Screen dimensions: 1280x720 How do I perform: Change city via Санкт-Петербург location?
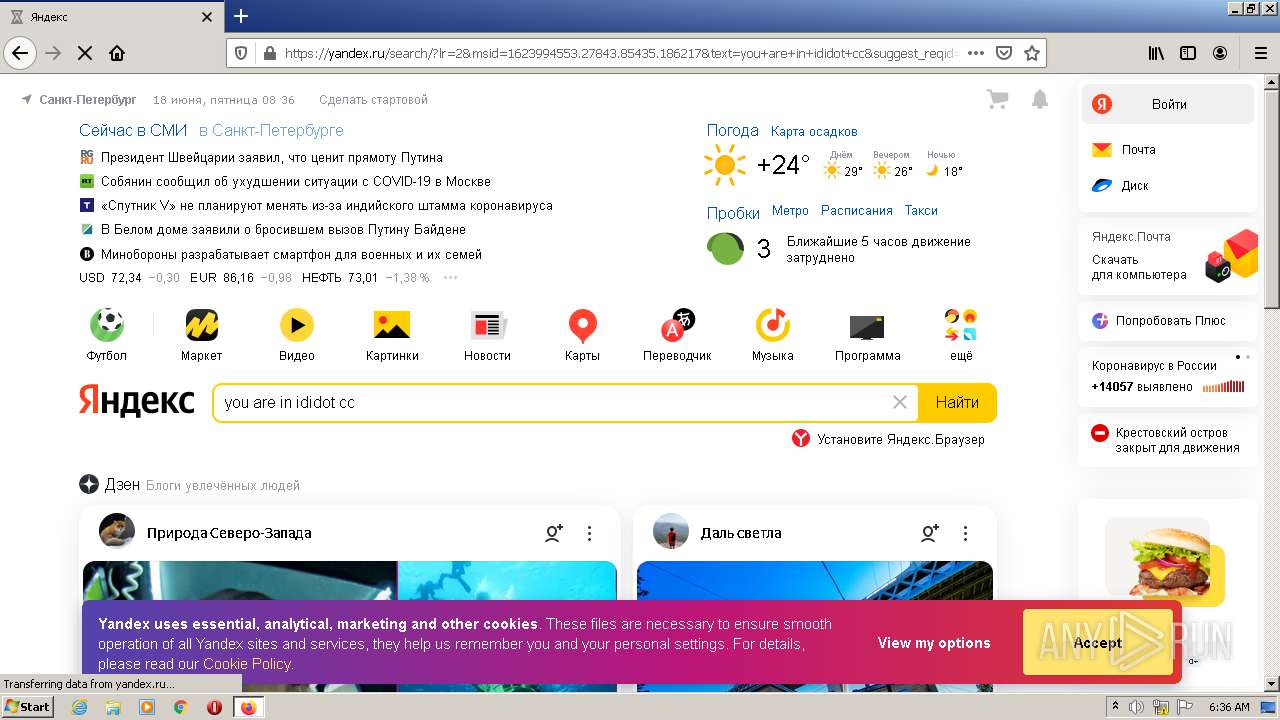[87, 100]
